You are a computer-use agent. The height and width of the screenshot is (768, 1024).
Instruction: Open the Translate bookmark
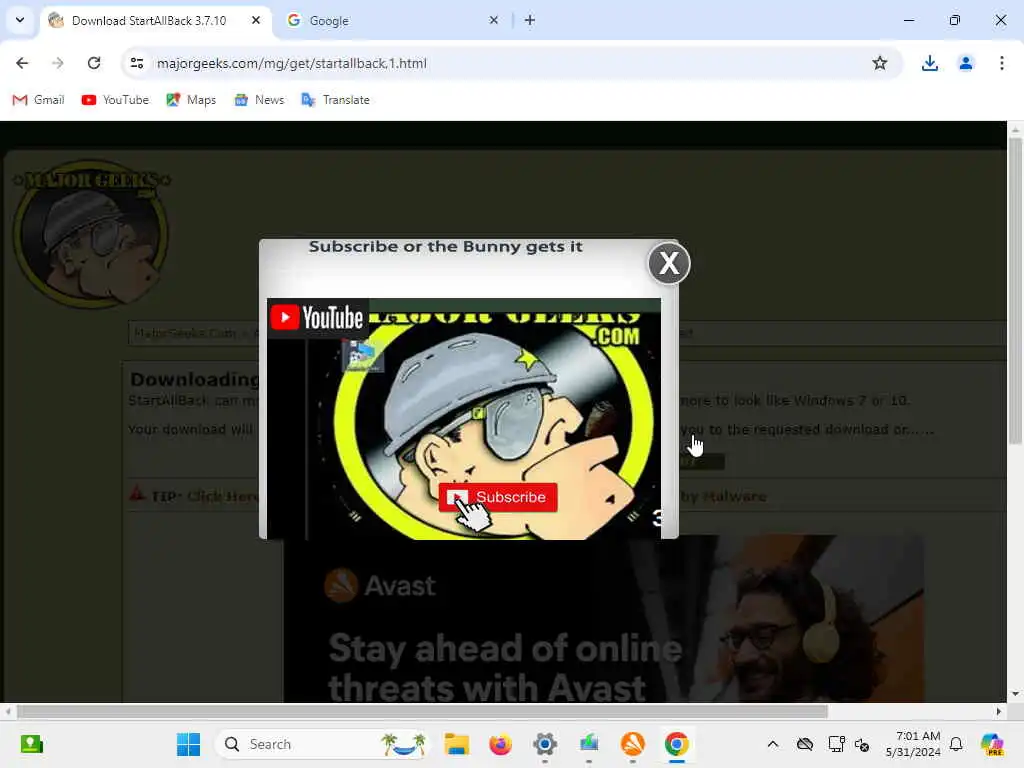[335, 100]
